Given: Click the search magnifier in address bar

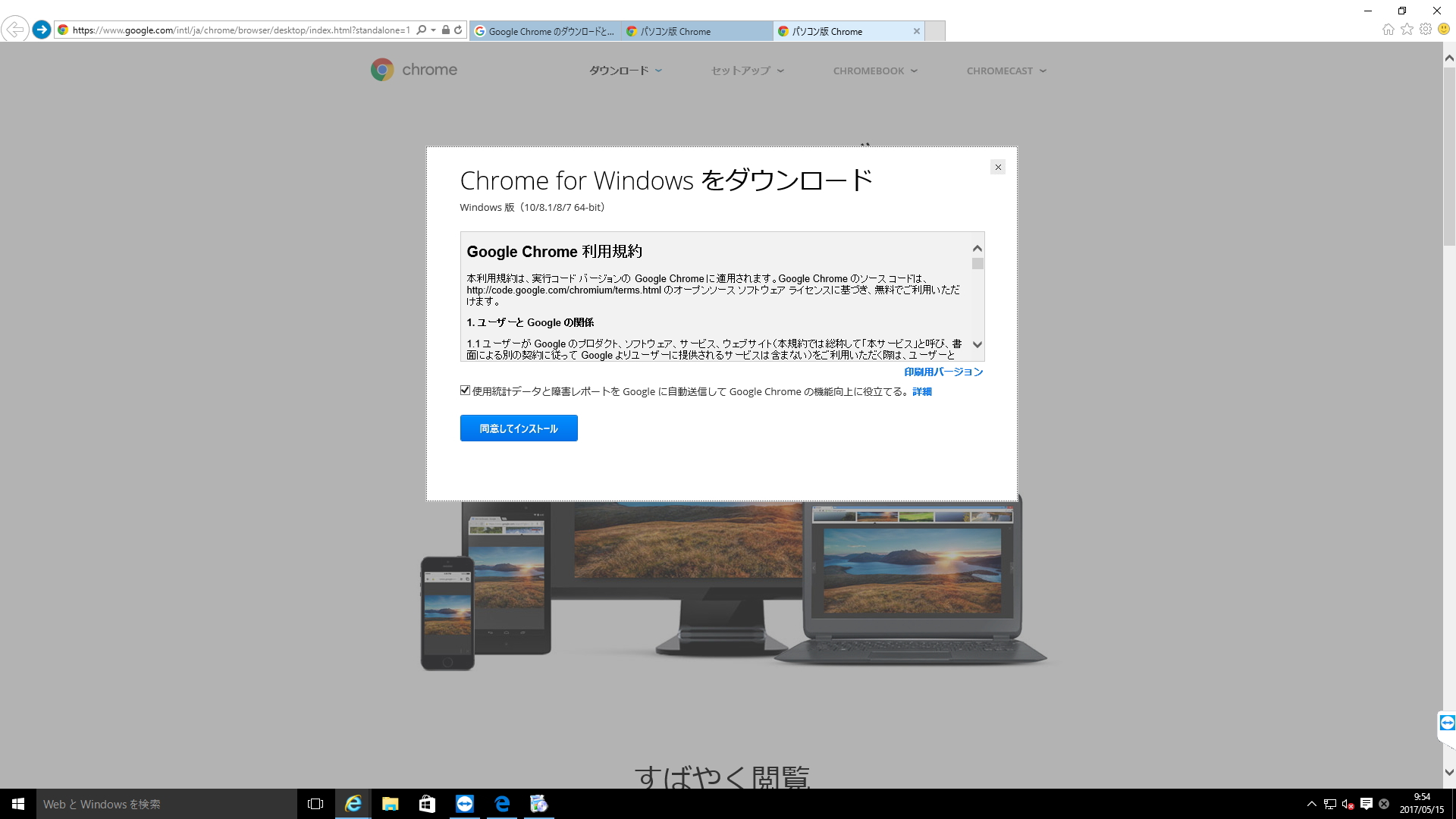Looking at the screenshot, I should click(421, 30).
